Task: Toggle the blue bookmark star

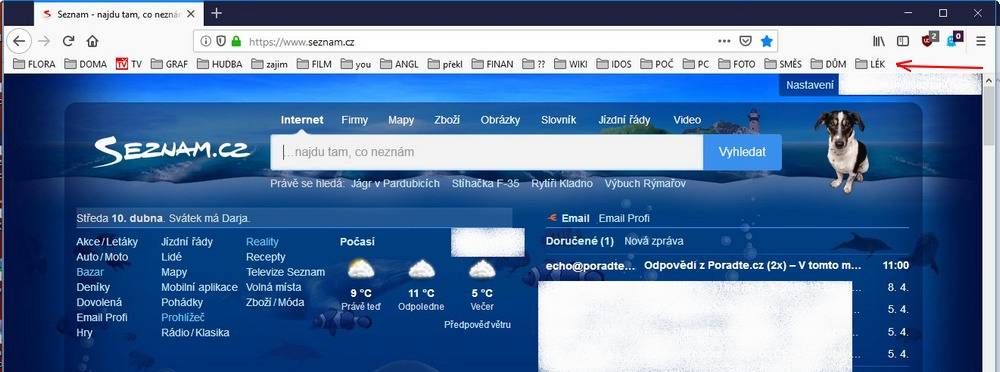Action: [767, 41]
